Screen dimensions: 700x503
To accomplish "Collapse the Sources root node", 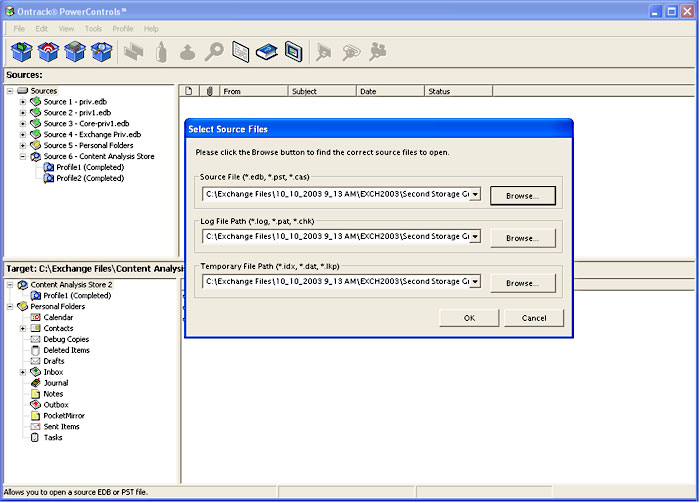I will tap(10, 91).
